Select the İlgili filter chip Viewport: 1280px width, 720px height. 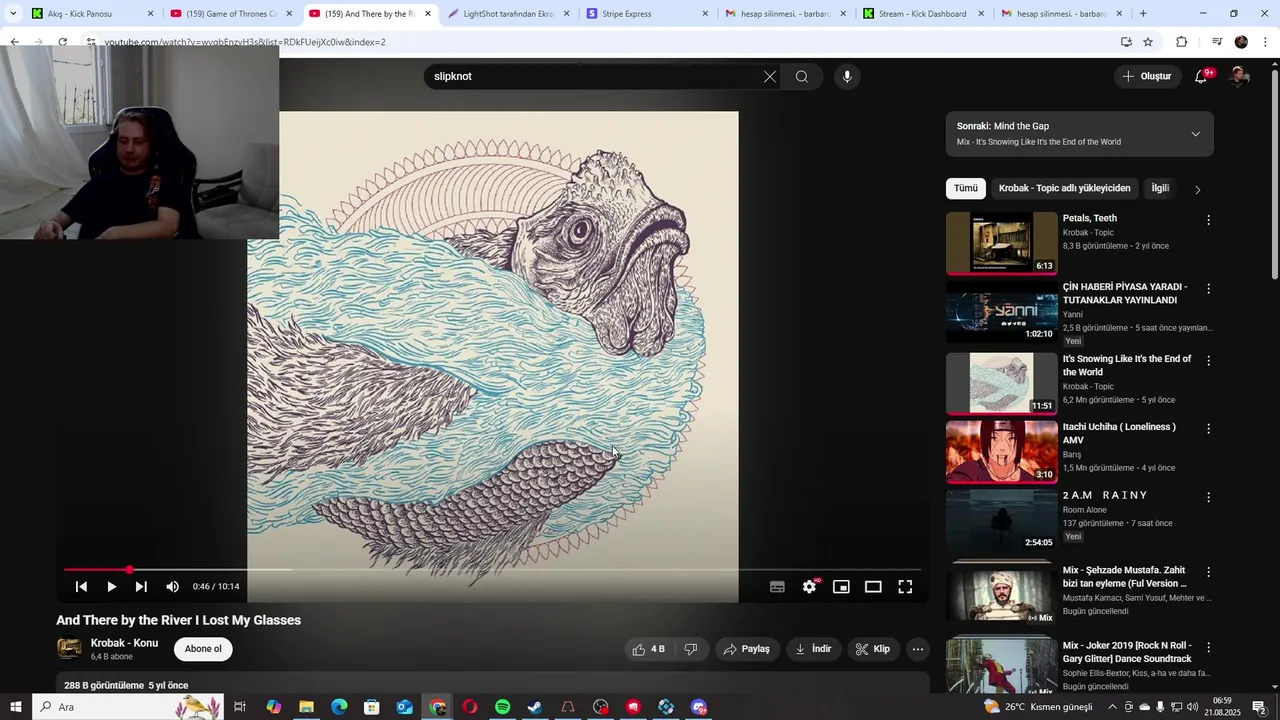tap(1160, 188)
